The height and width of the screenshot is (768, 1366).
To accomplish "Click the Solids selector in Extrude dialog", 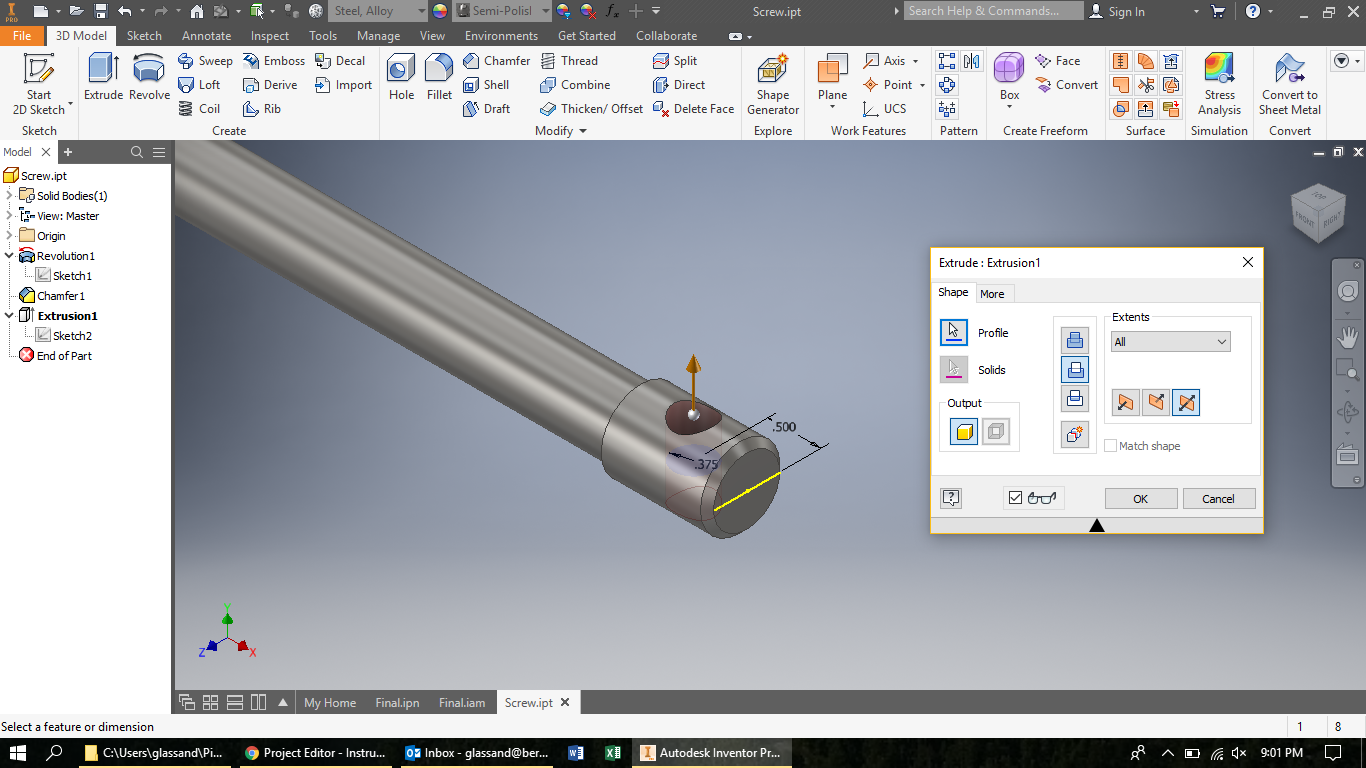I will tap(954, 370).
